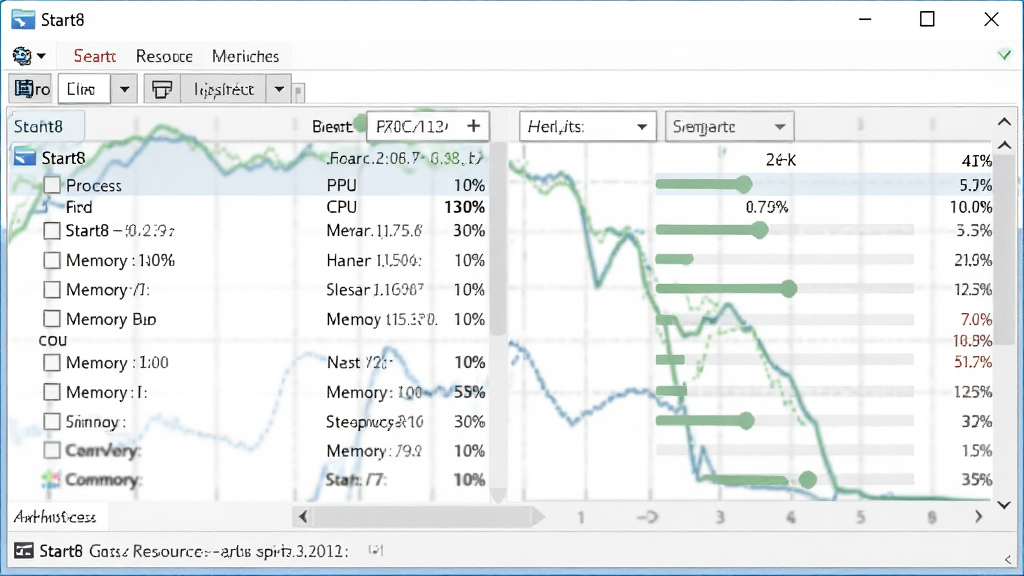Image resolution: width=1024 pixels, height=576 pixels.
Task: Click the colorful icon beside Commory row
Action: pos(51,480)
